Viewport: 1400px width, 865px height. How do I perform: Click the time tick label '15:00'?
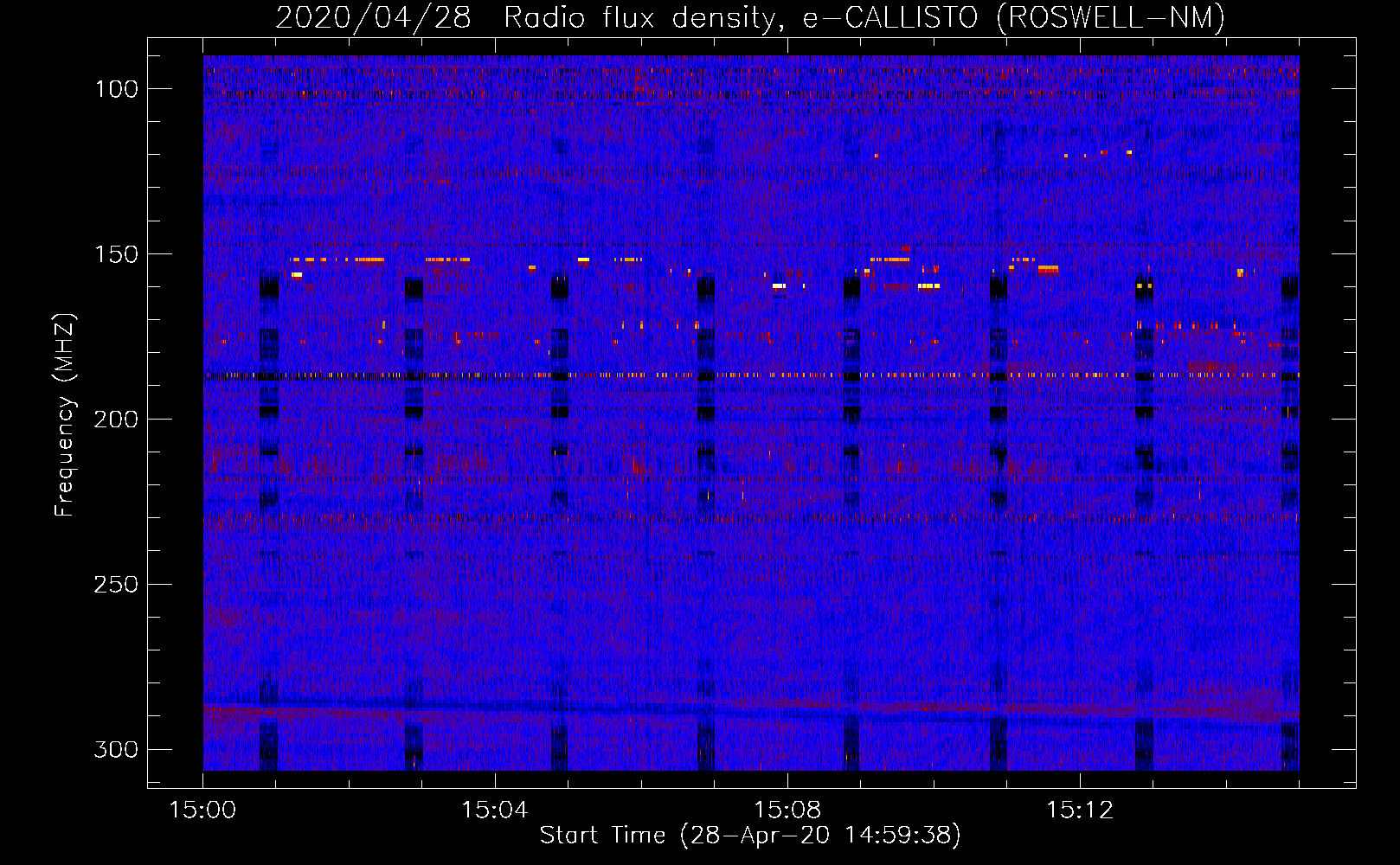point(202,811)
